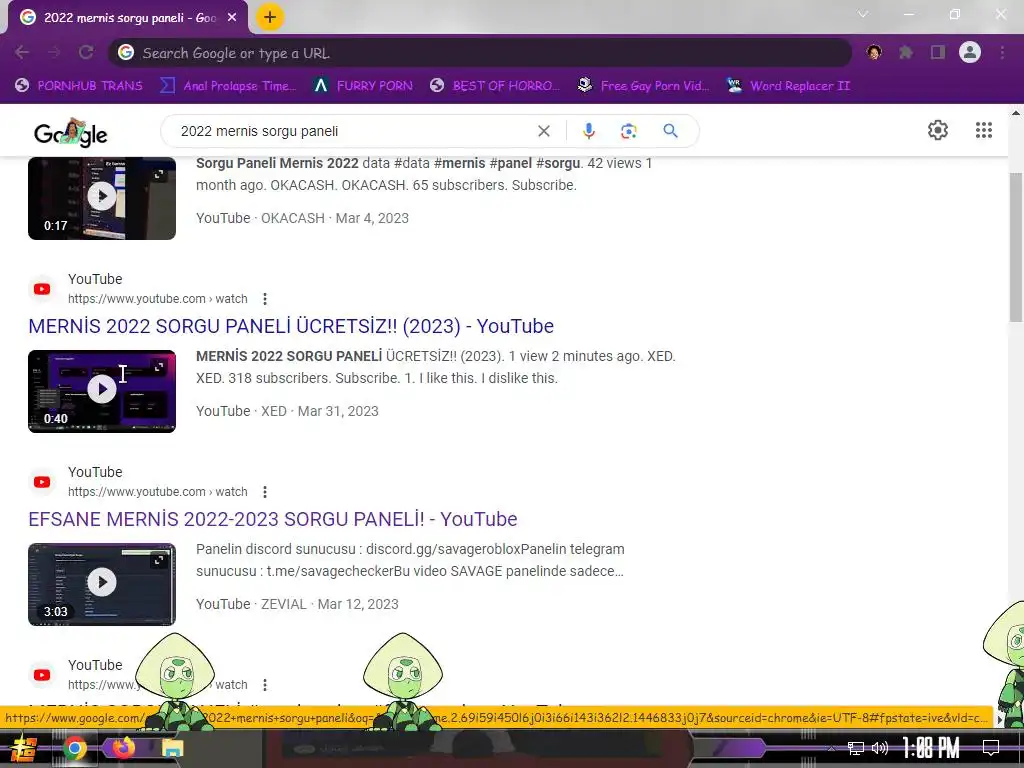
Task: Expand the 0:40 video preview
Action: point(159,367)
